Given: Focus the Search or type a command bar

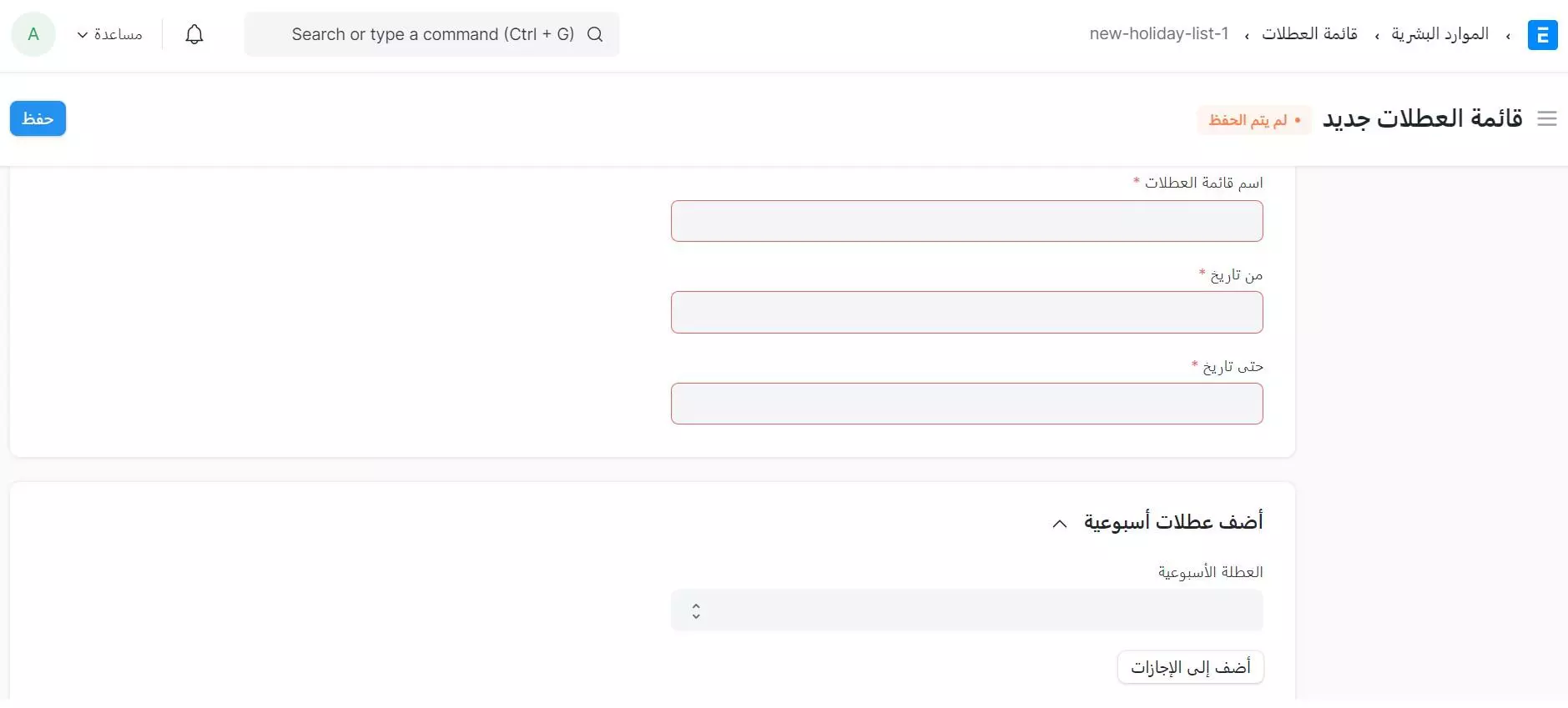Looking at the screenshot, I should [x=431, y=34].
